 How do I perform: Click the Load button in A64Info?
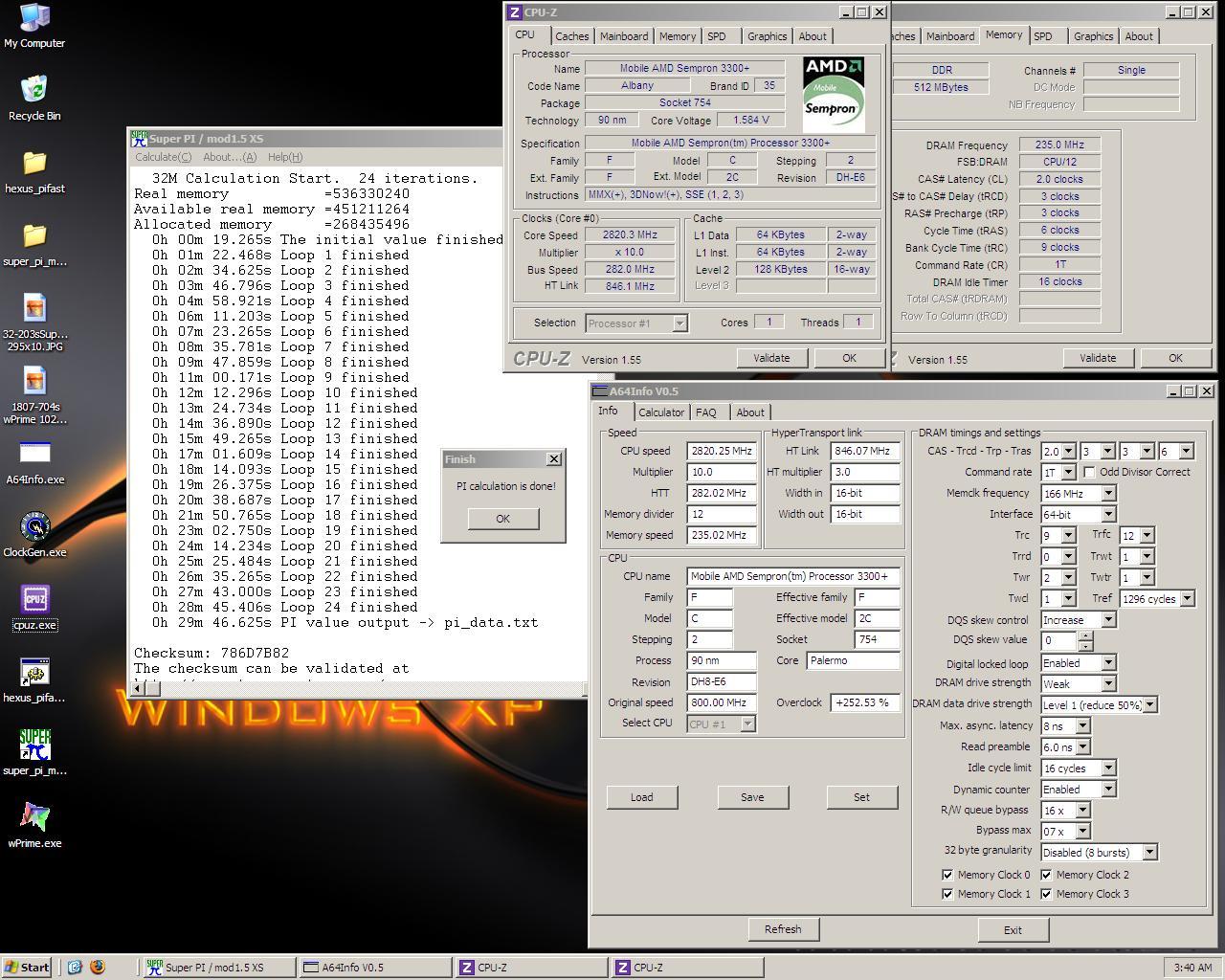tap(641, 797)
